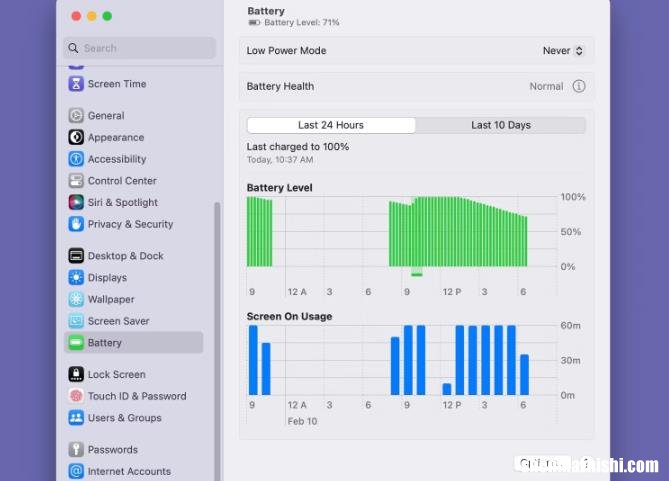Select Passwords label in sidebar
Screen dimensions: 669x481
(x=113, y=449)
